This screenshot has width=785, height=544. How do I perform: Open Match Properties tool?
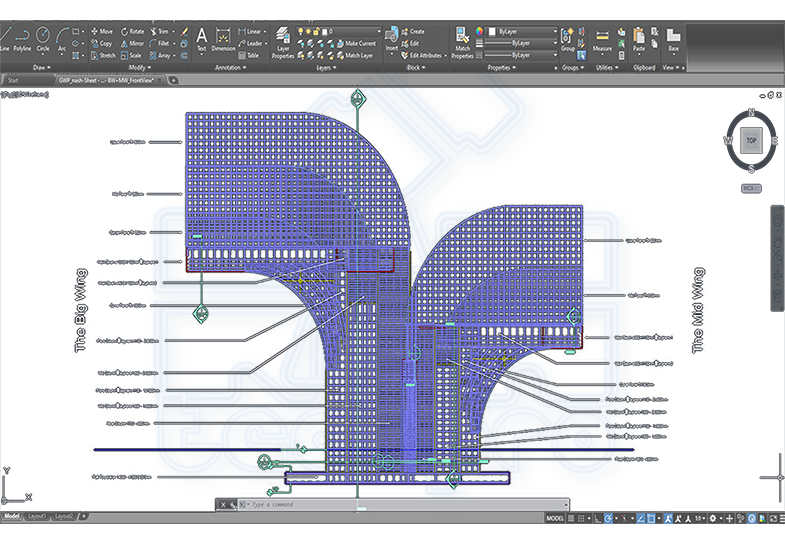click(462, 44)
